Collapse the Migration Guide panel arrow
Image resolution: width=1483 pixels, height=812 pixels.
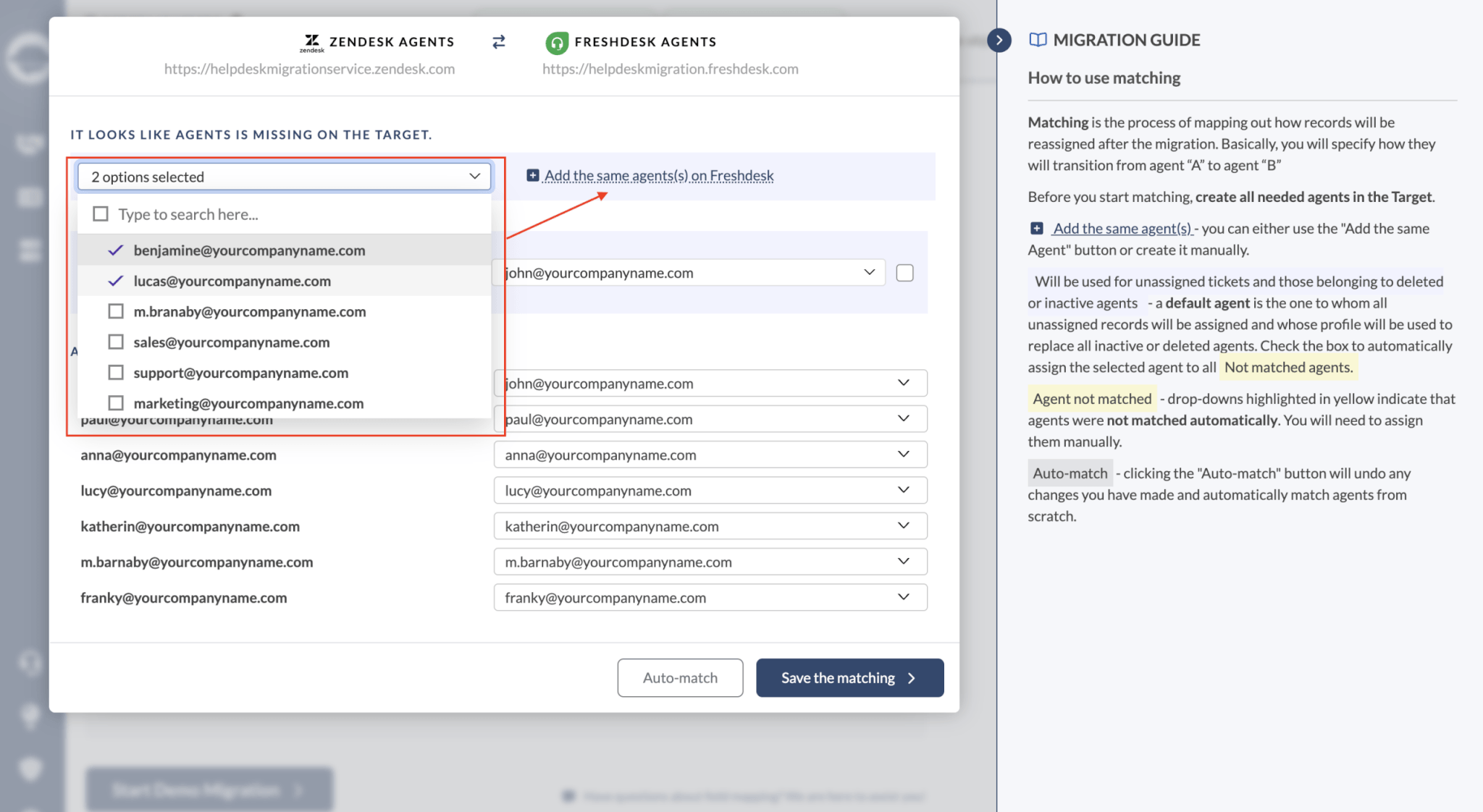(999, 40)
